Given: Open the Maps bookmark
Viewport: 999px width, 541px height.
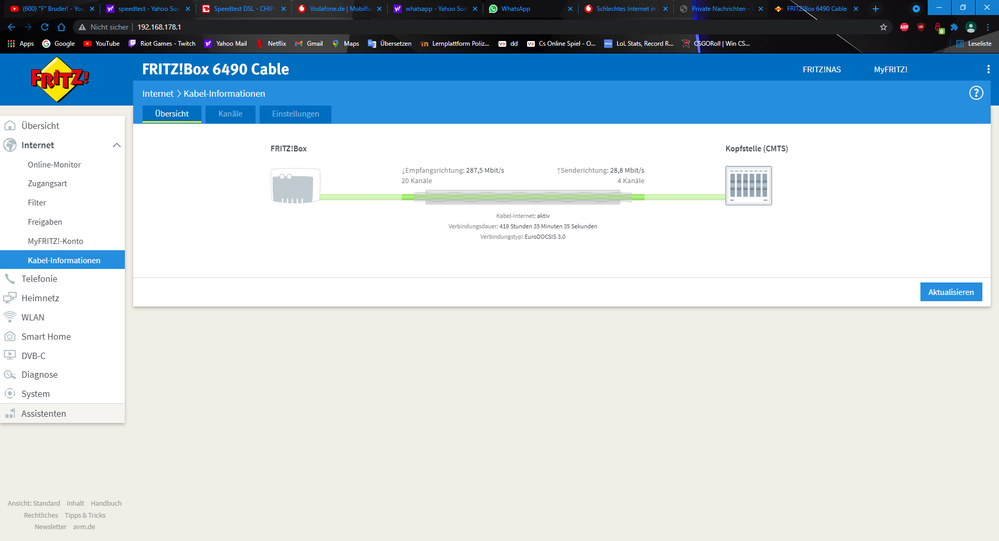Looking at the screenshot, I should 345,43.
